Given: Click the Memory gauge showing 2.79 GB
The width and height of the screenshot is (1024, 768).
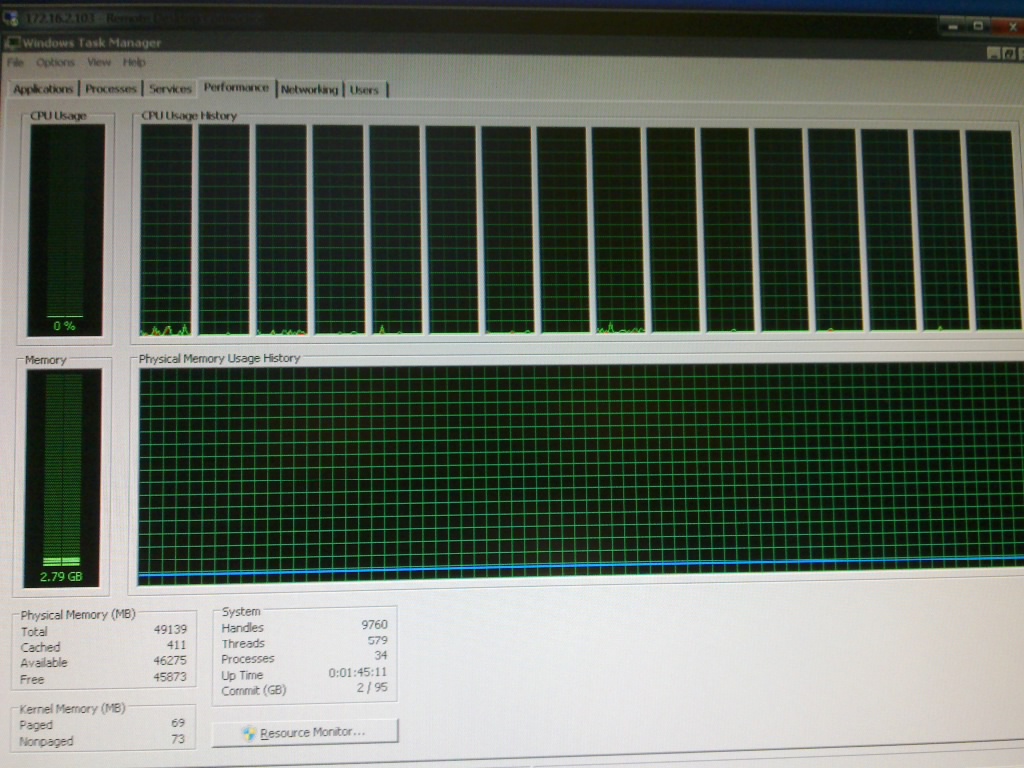Looking at the screenshot, I should click(62, 477).
